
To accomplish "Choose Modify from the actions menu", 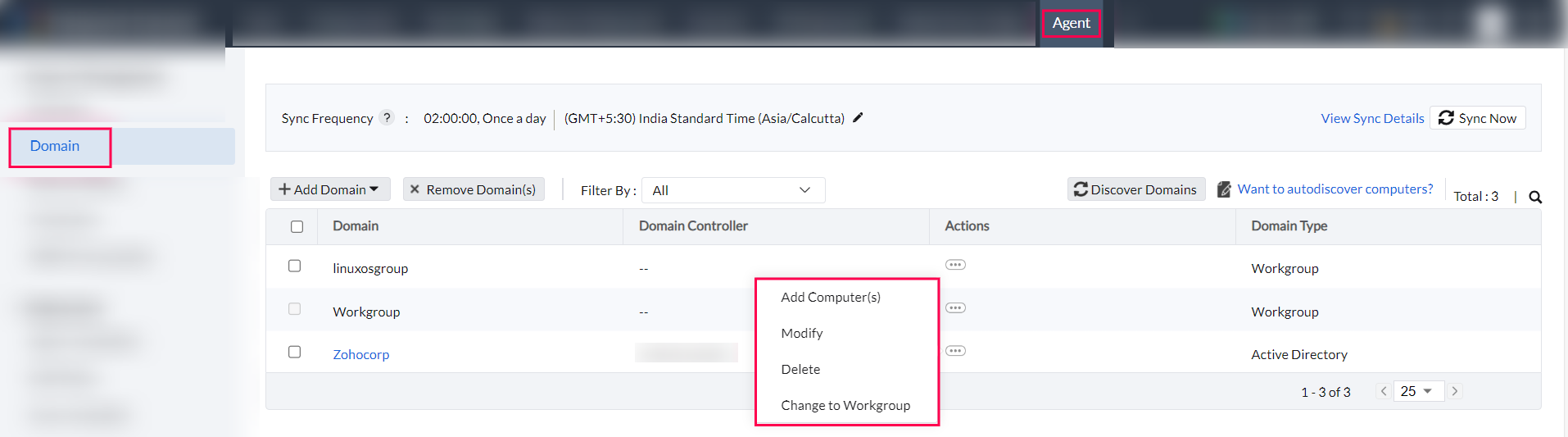I will pyautogui.click(x=802, y=333).
